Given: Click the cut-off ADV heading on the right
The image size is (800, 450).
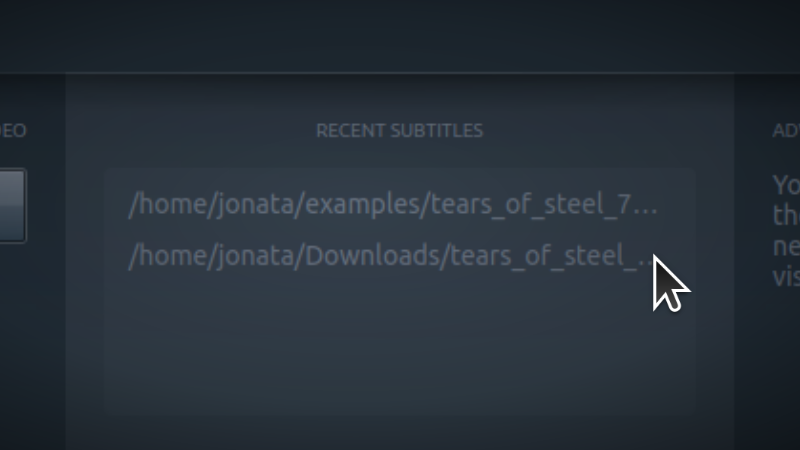Looking at the screenshot, I should 786,131.
